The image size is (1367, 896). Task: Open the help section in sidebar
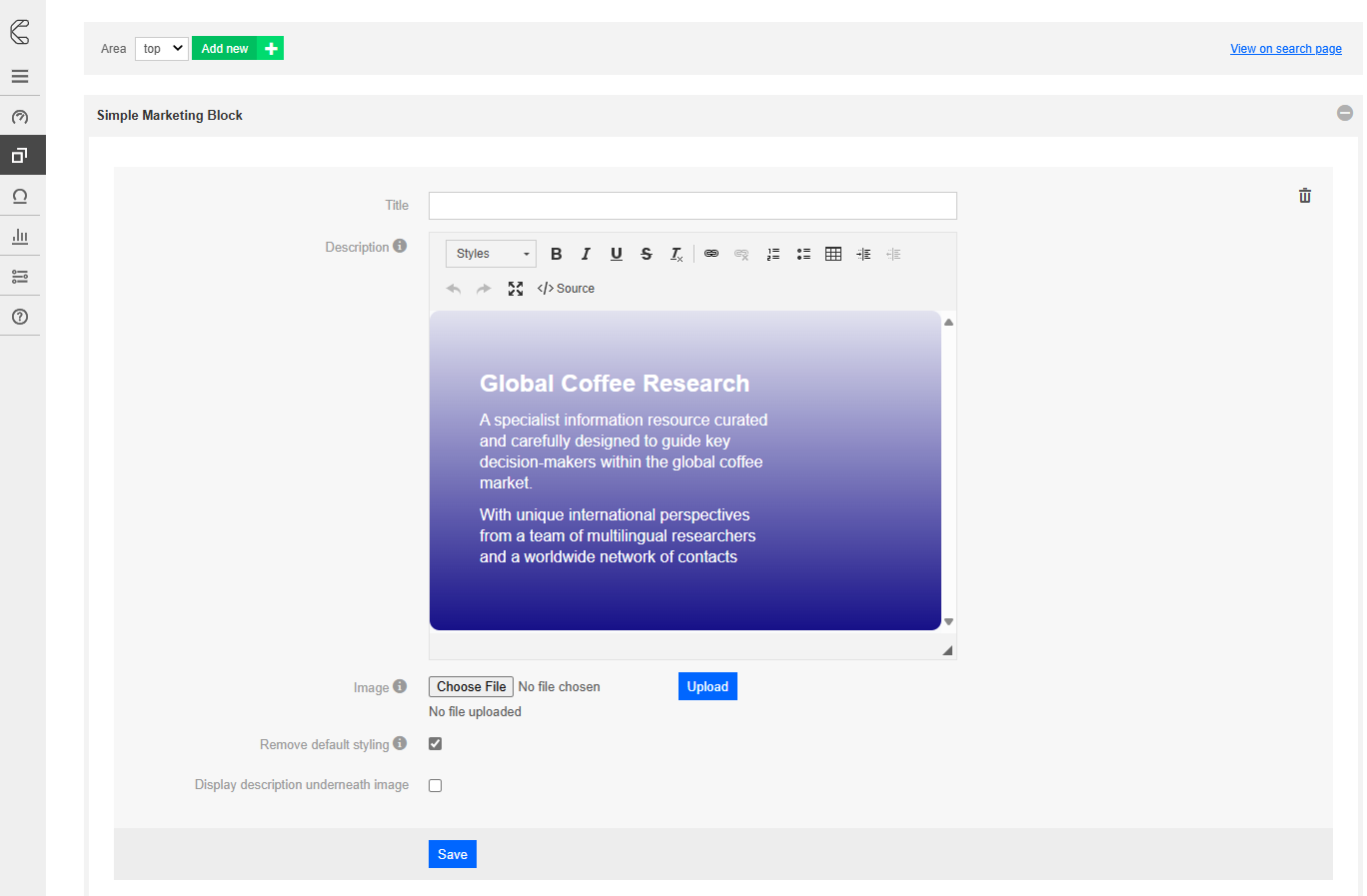[x=20, y=317]
